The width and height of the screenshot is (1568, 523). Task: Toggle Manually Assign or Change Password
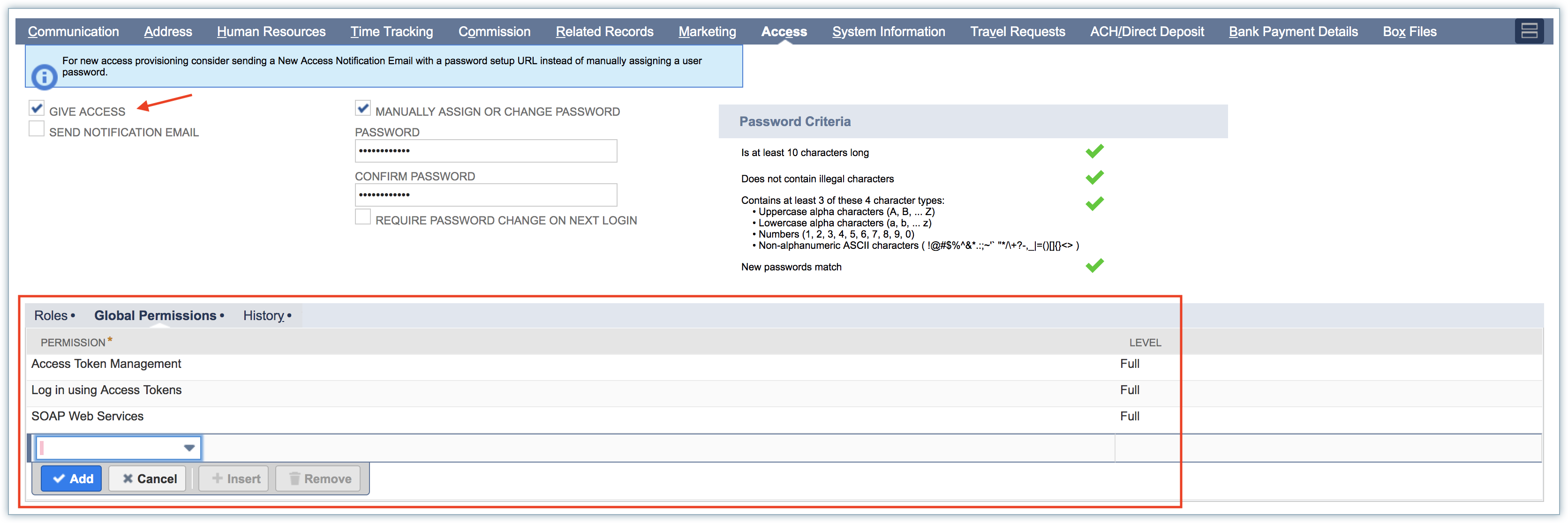pyautogui.click(x=363, y=108)
